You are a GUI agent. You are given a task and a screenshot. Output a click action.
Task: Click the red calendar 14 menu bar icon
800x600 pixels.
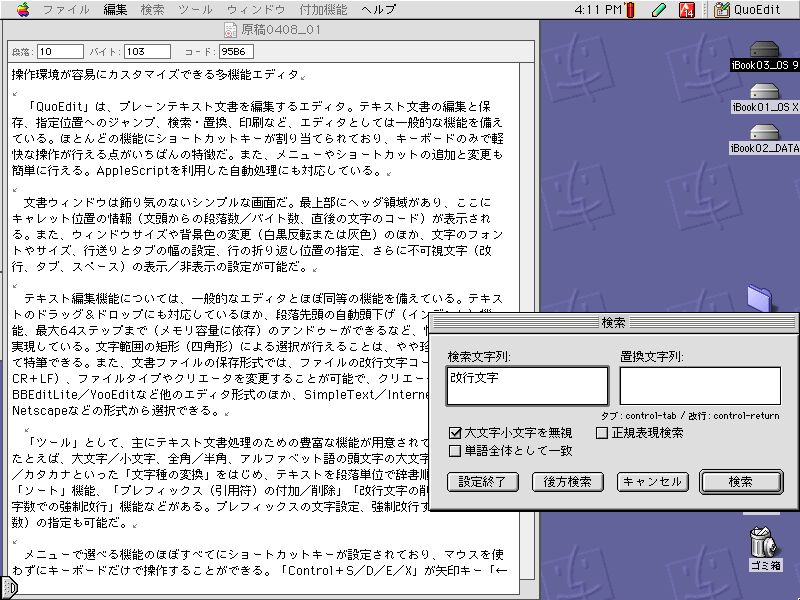coord(687,10)
